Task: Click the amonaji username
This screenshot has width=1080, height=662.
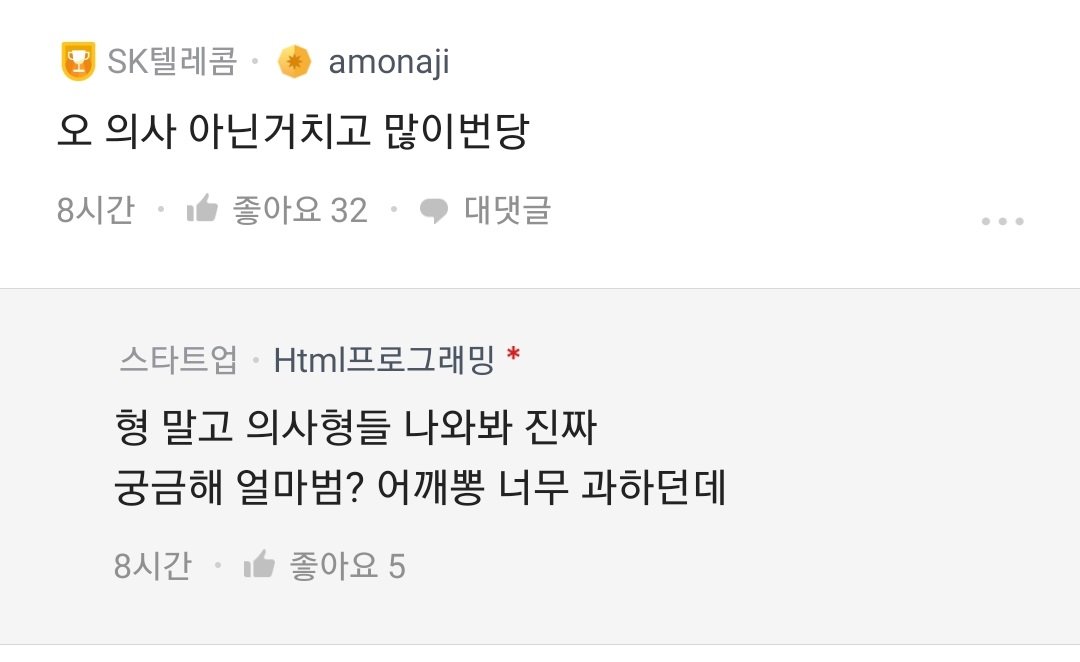Action: [388, 60]
